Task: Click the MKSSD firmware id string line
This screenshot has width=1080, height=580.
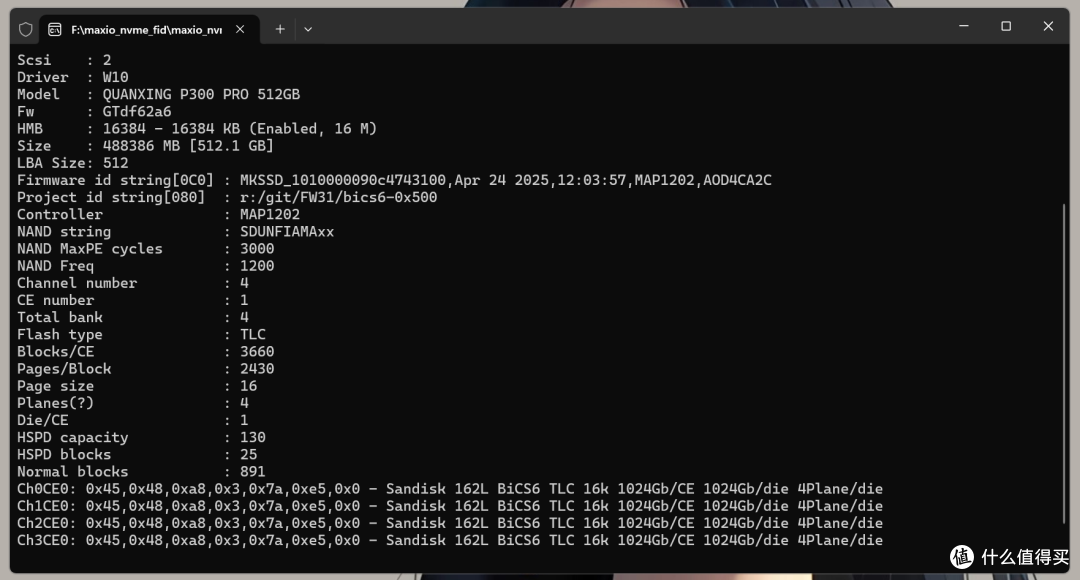Action: 394,180
